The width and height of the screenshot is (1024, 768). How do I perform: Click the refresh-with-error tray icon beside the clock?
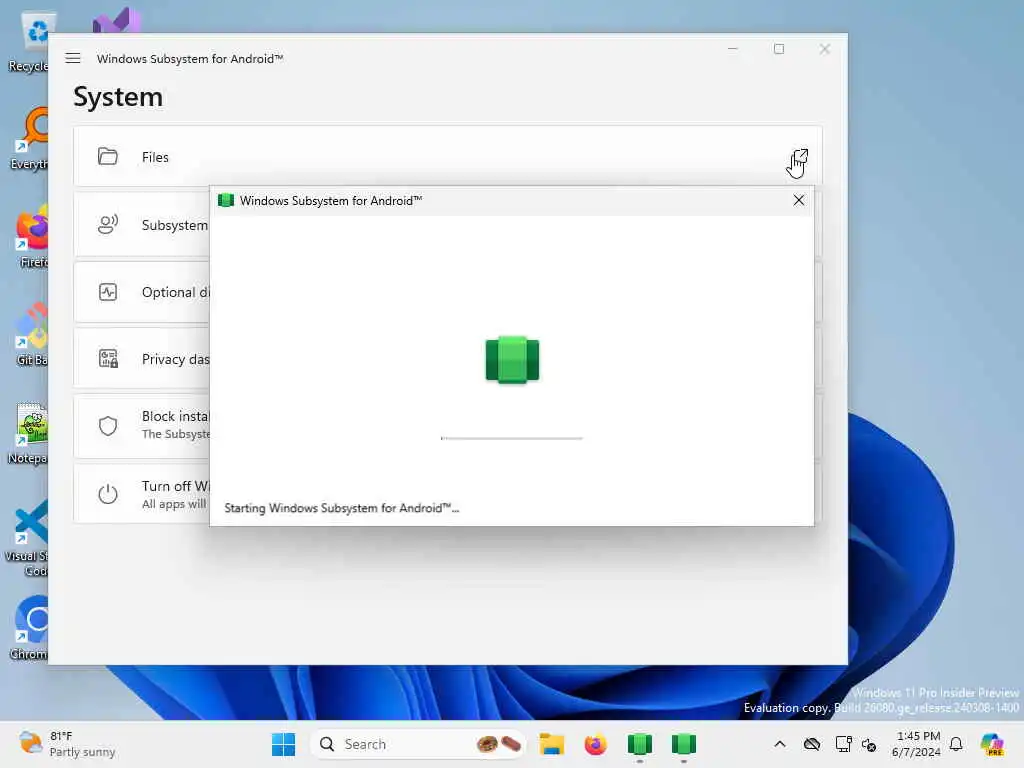point(869,744)
